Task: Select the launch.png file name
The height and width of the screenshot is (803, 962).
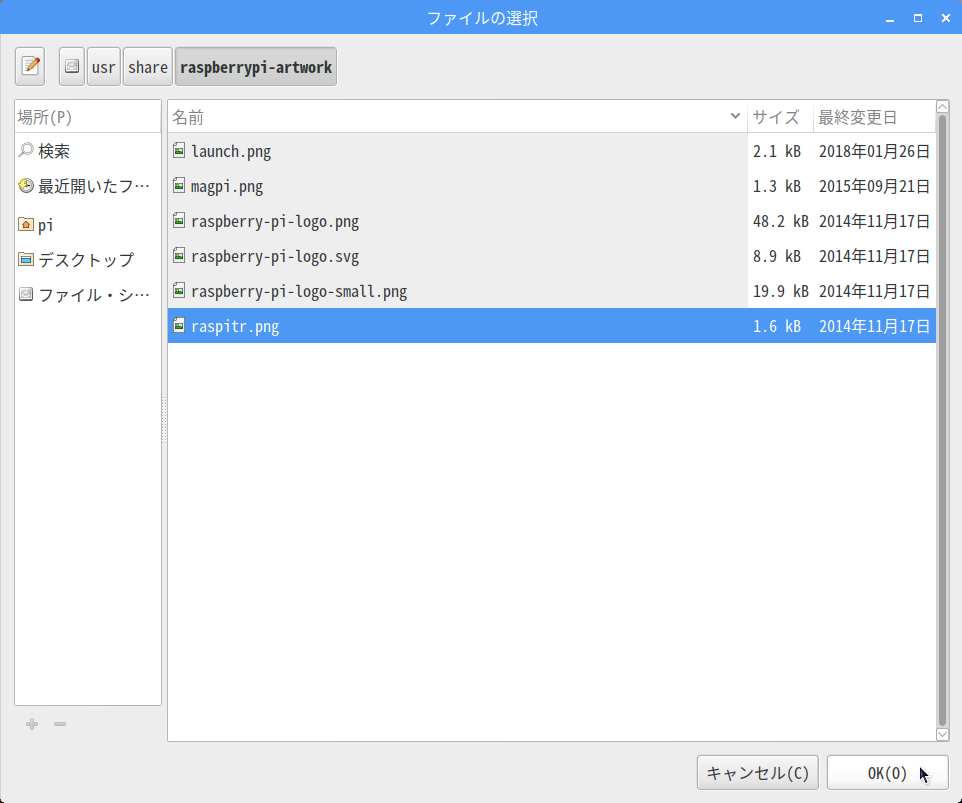Action: pos(231,151)
